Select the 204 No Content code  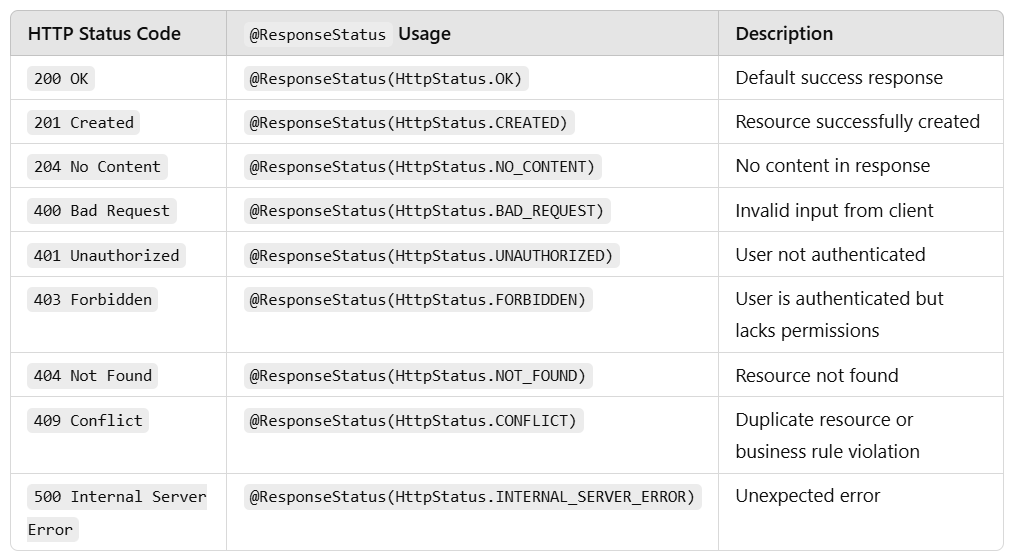[x=97, y=167]
